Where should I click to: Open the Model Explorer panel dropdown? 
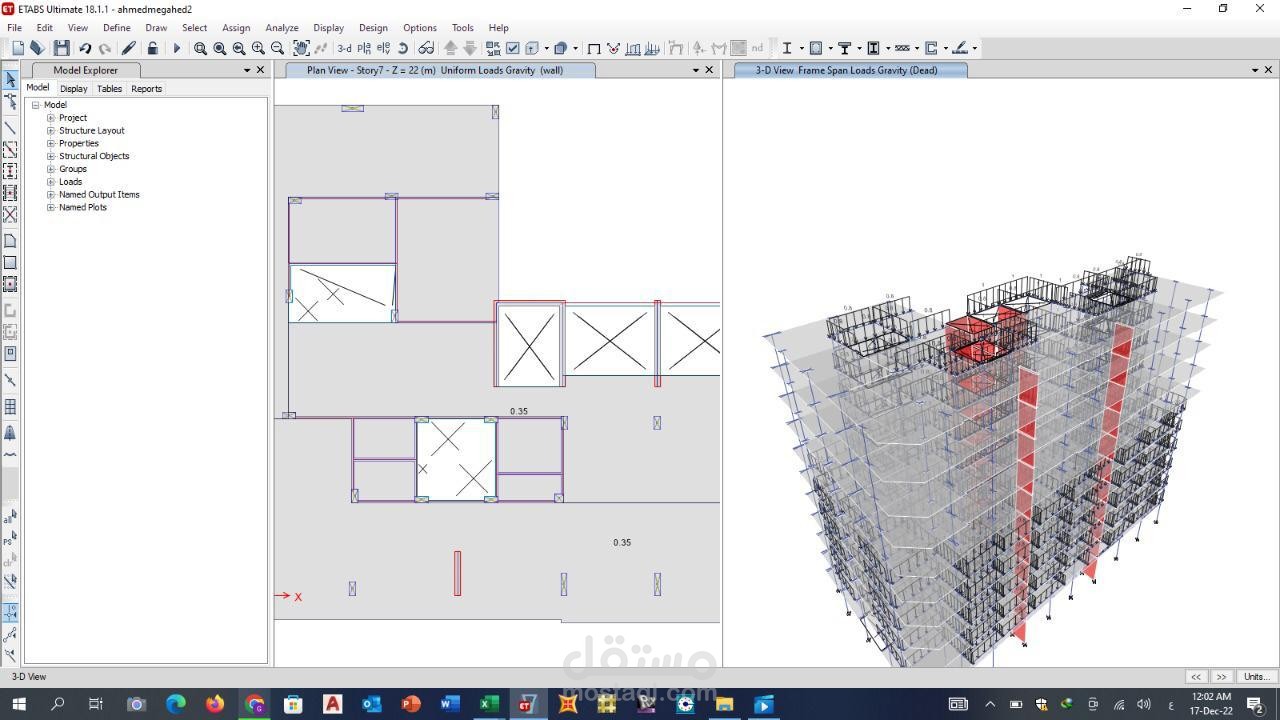tap(247, 70)
